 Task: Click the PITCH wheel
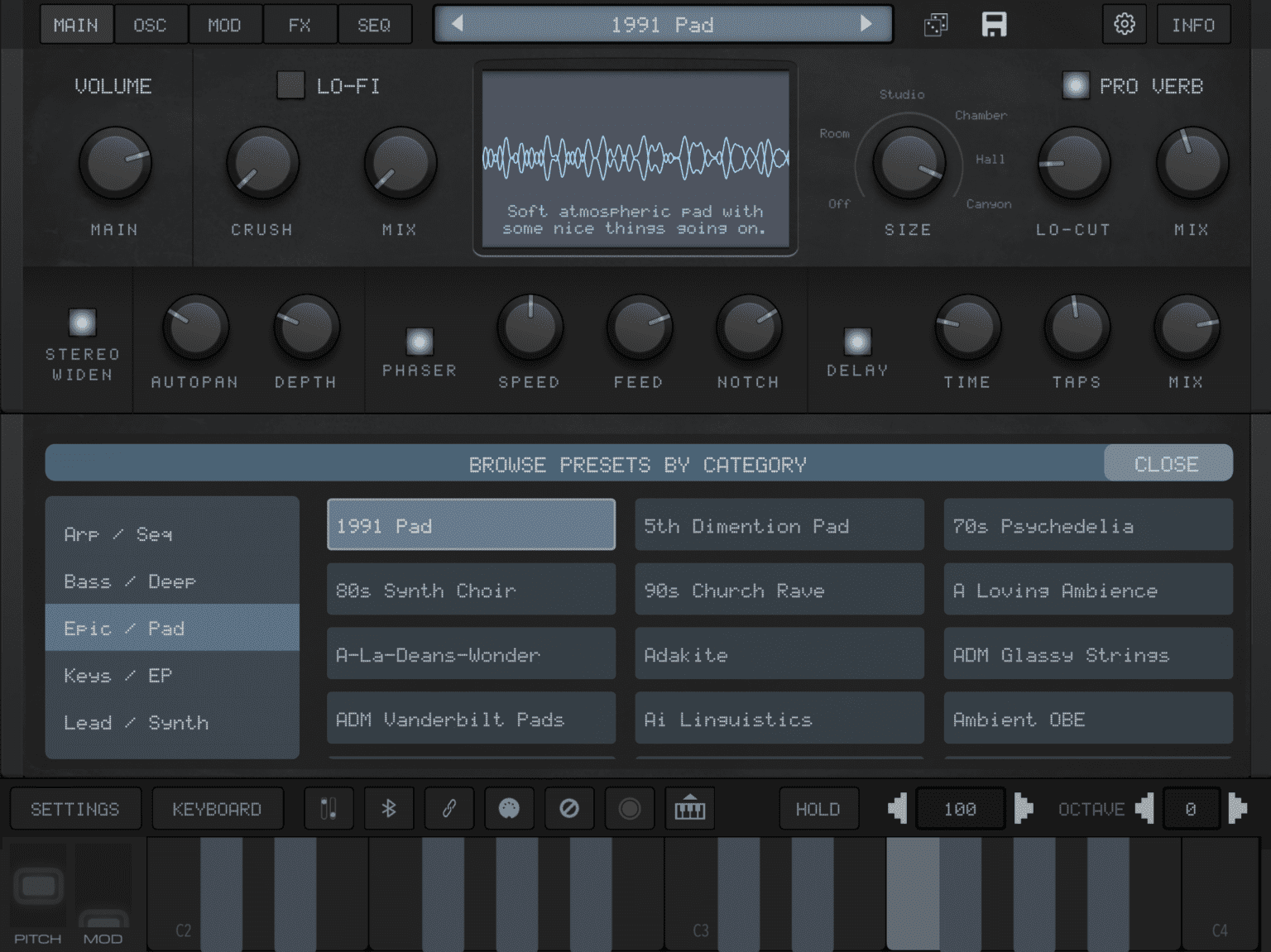38,887
